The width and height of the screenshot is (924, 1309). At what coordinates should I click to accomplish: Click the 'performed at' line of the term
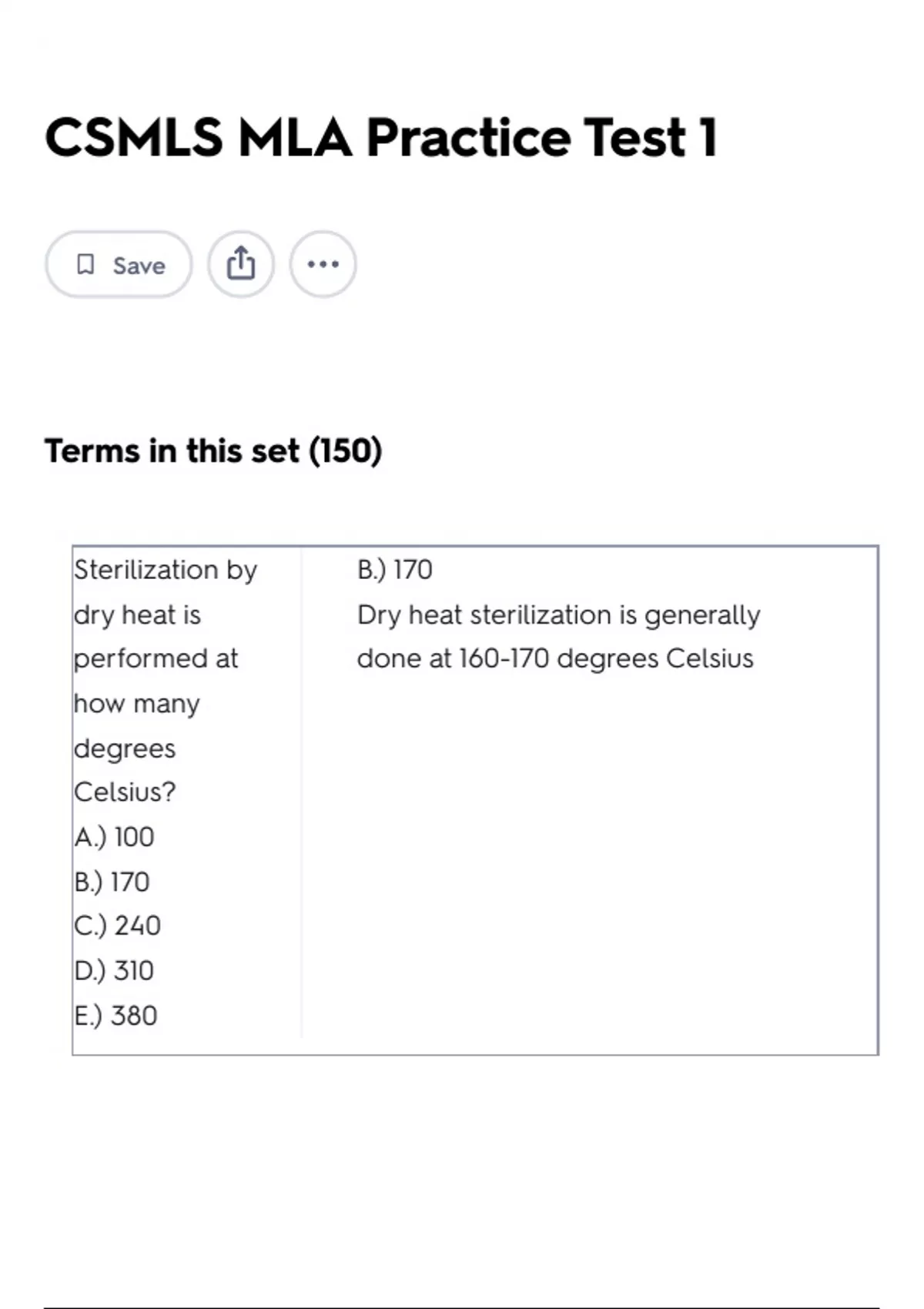(156, 659)
